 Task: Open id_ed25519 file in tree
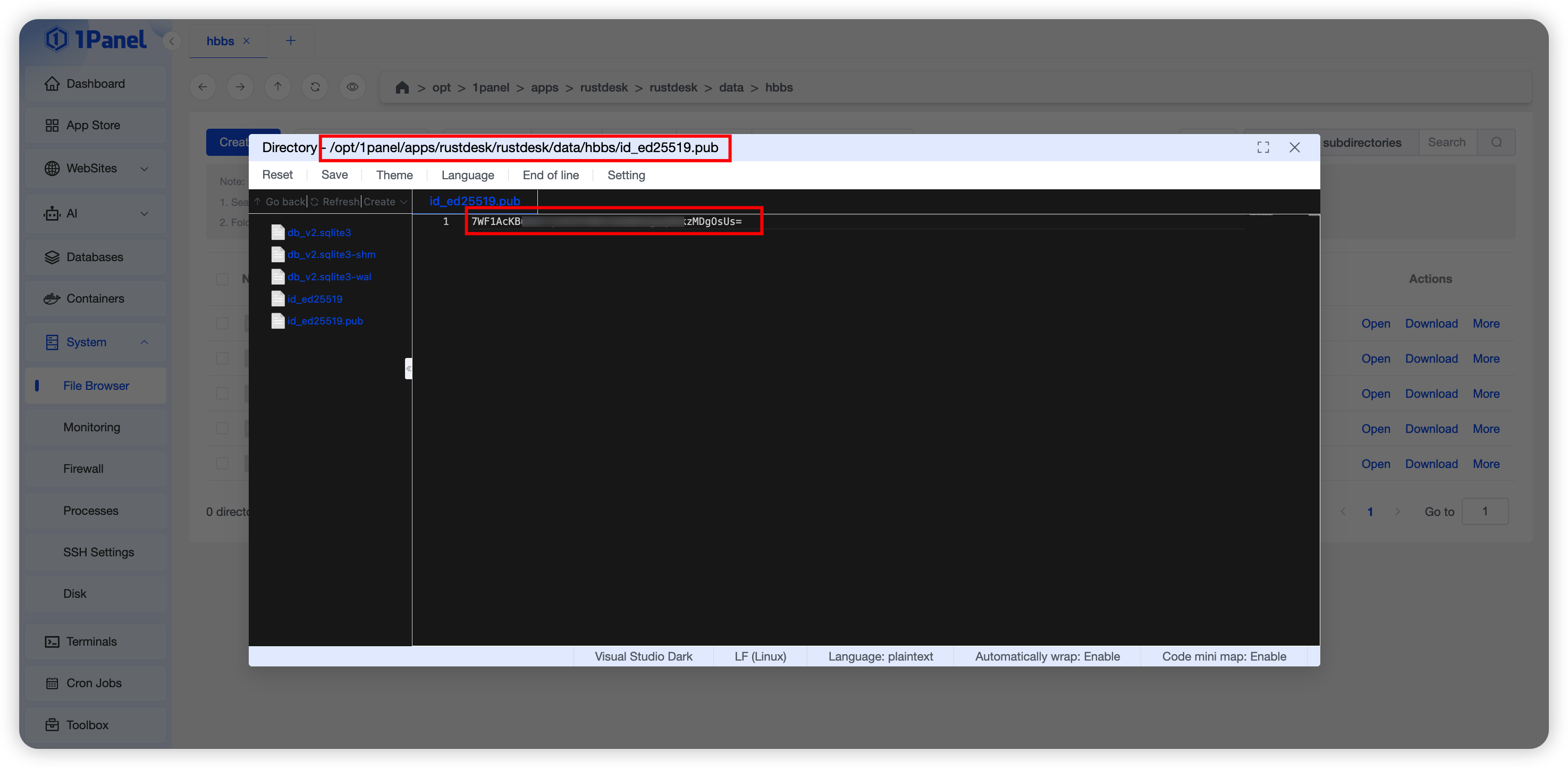(x=315, y=299)
